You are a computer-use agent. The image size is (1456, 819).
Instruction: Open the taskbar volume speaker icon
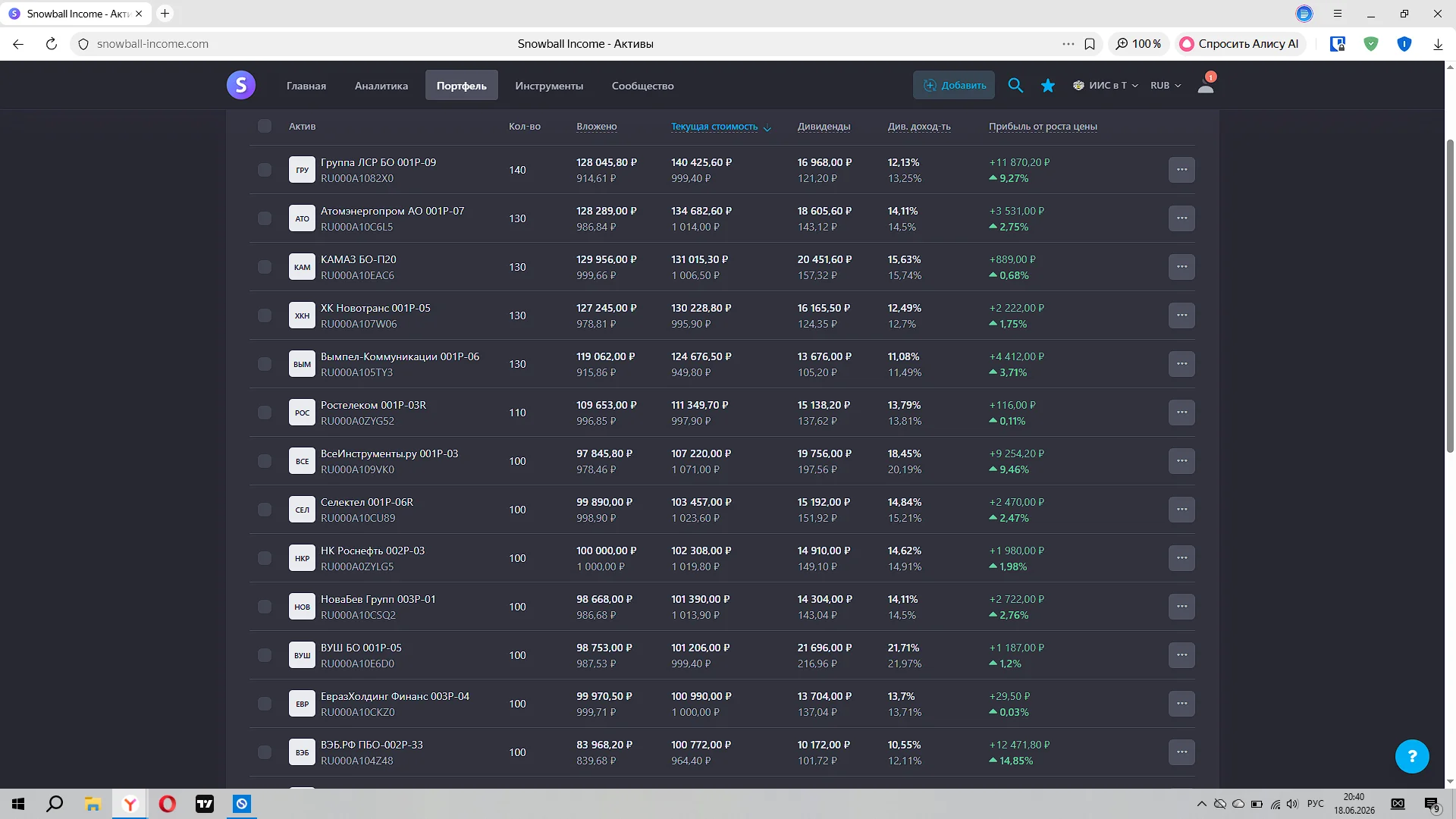pyautogui.click(x=1292, y=804)
